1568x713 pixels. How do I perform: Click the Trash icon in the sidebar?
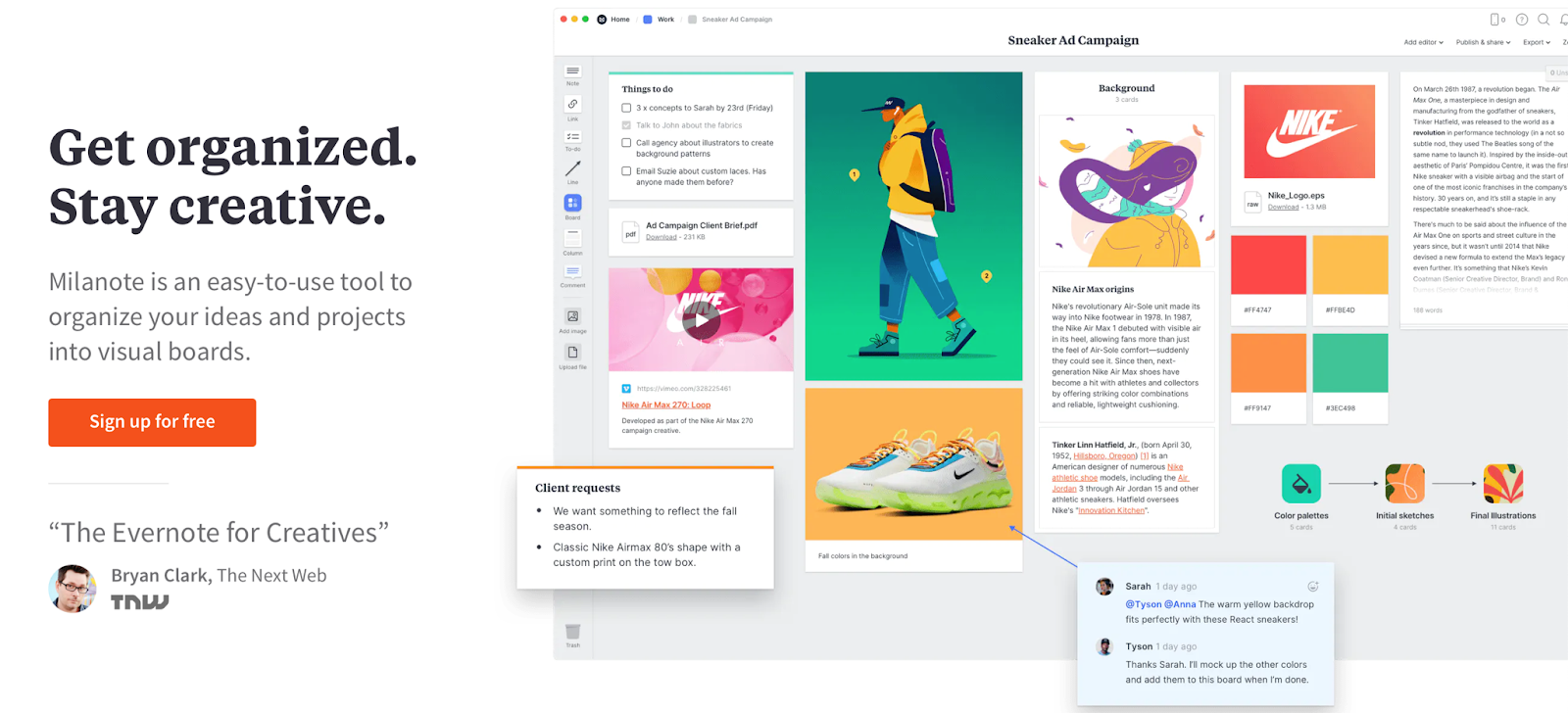point(572,632)
